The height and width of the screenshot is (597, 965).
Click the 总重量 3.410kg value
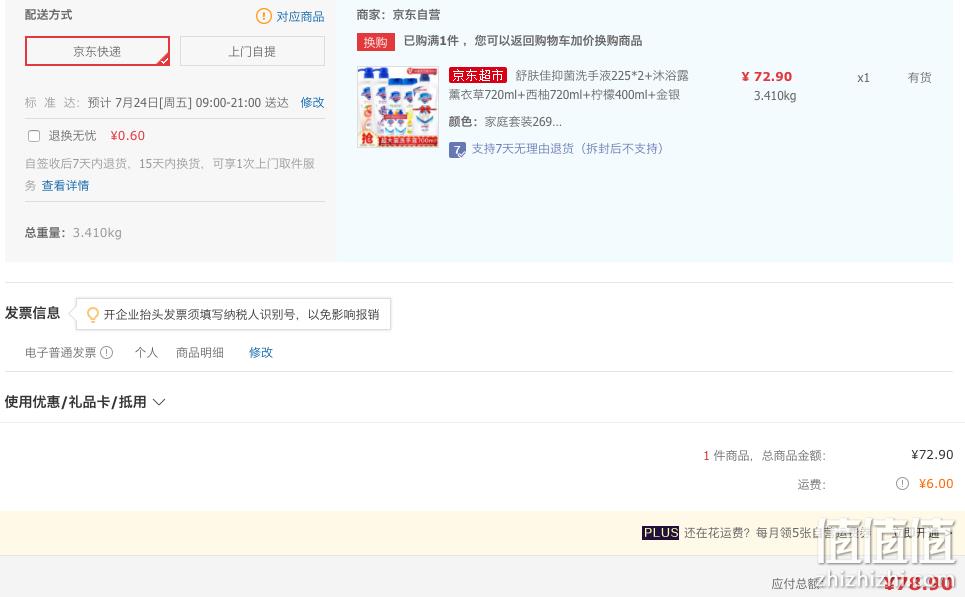tap(97, 233)
